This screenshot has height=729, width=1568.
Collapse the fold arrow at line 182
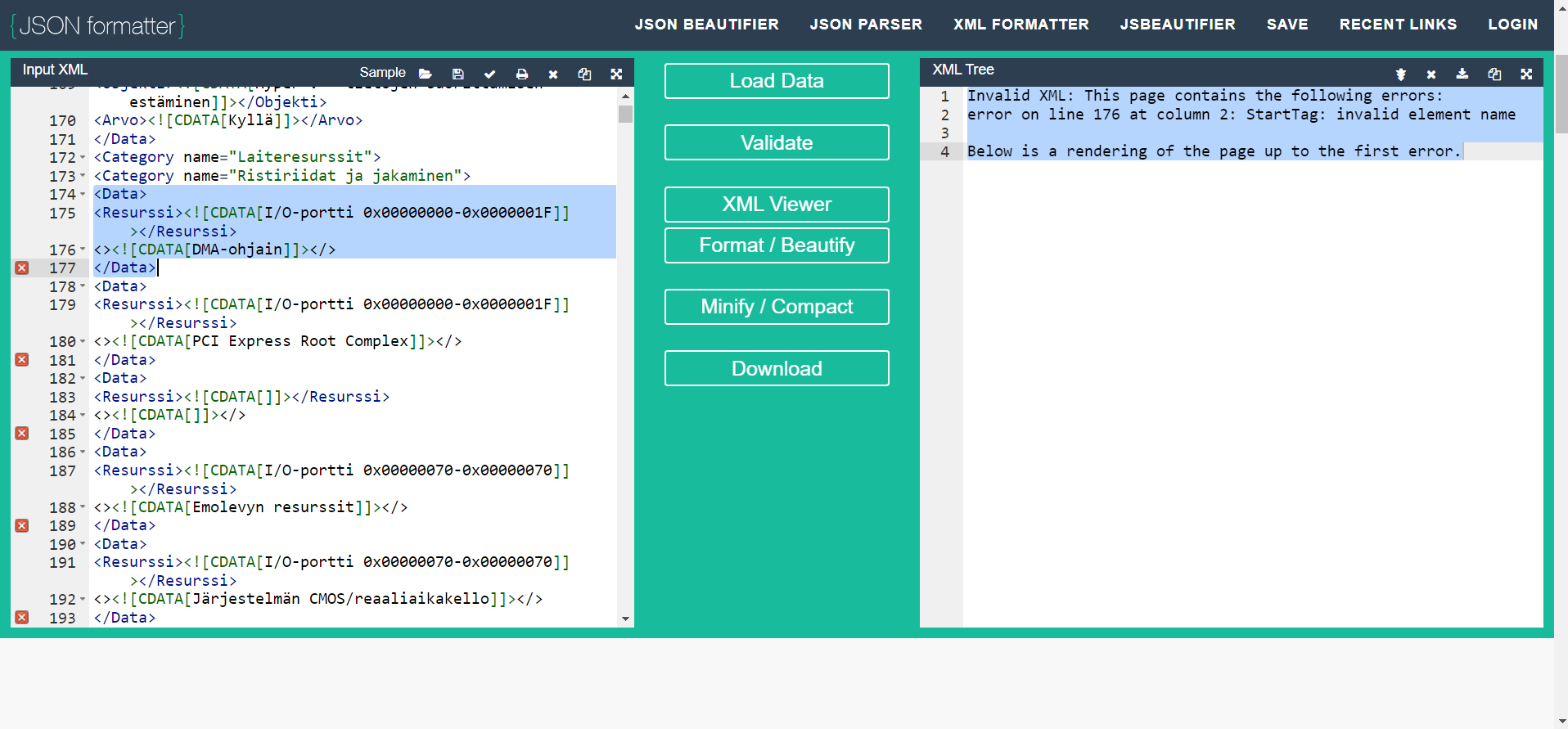coord(83,378)
